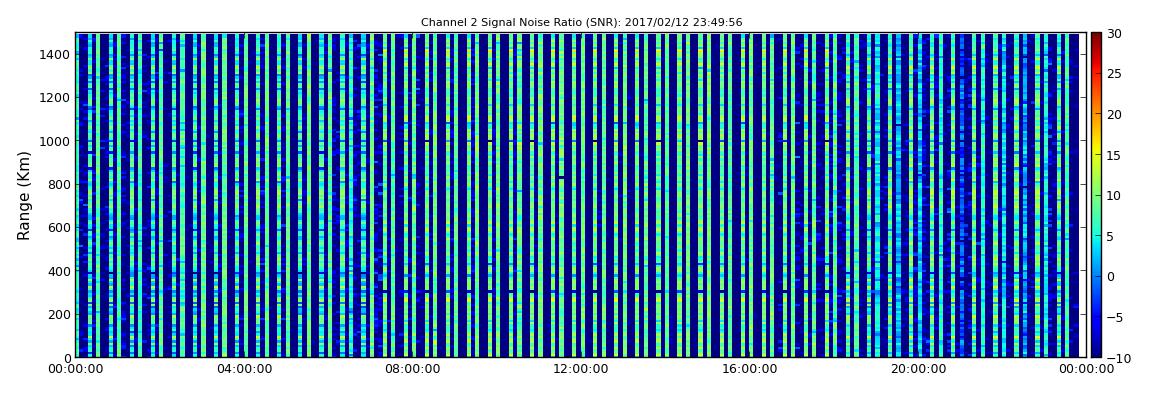Click the 08:00:00 time axis label
This screenshot has width=1150, height=407.
tap(413, 369)
